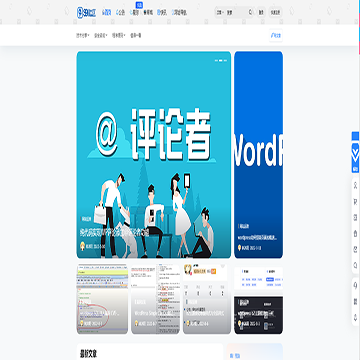
Task: Click the search text input field
Action: 237,13
